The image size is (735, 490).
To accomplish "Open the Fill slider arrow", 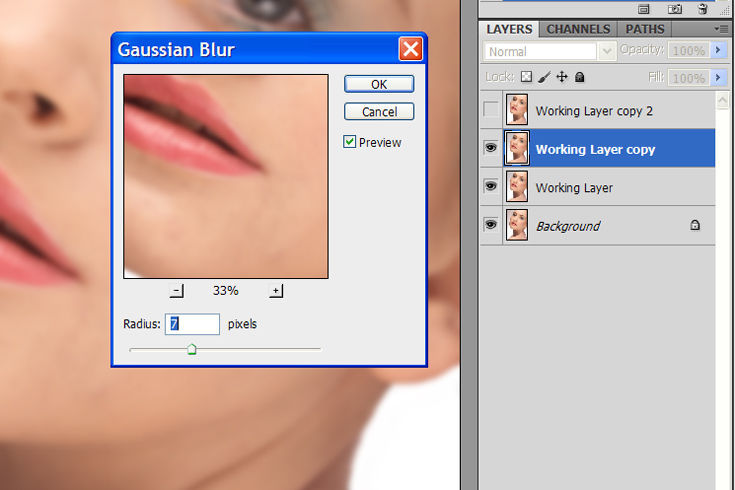I will [x=718, y=77].
